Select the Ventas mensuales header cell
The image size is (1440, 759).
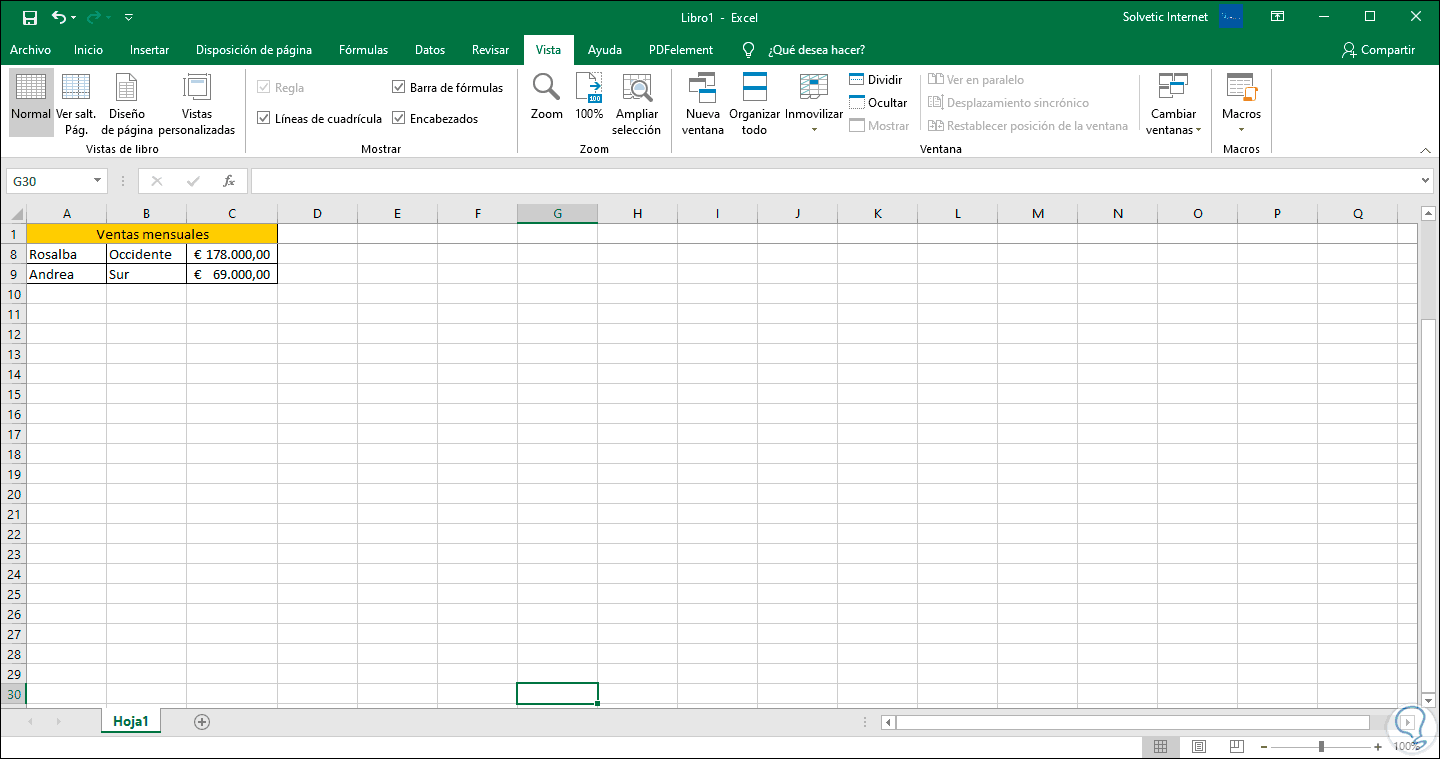[x=152, y=234]
